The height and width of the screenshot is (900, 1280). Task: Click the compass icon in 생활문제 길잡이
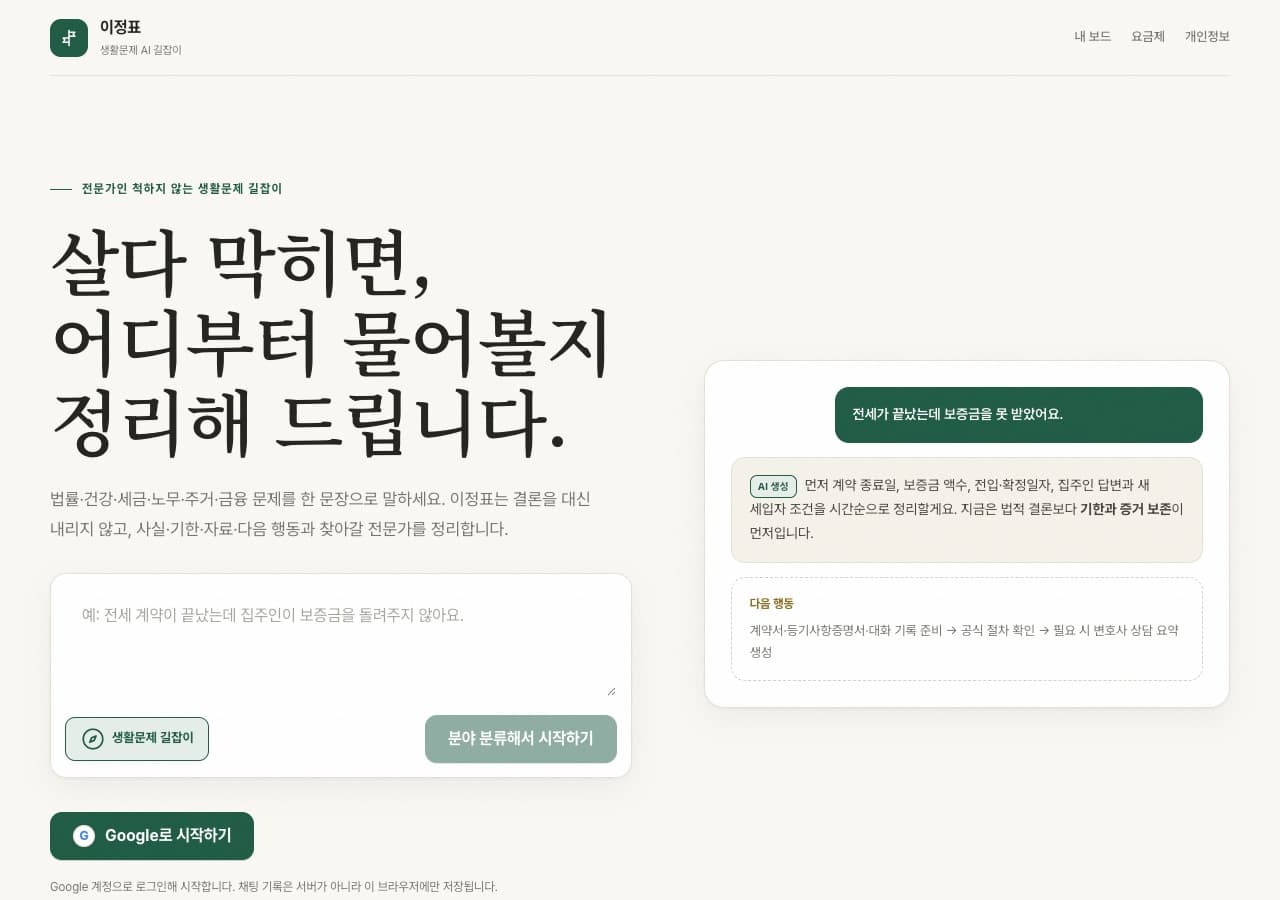point(93,739)
